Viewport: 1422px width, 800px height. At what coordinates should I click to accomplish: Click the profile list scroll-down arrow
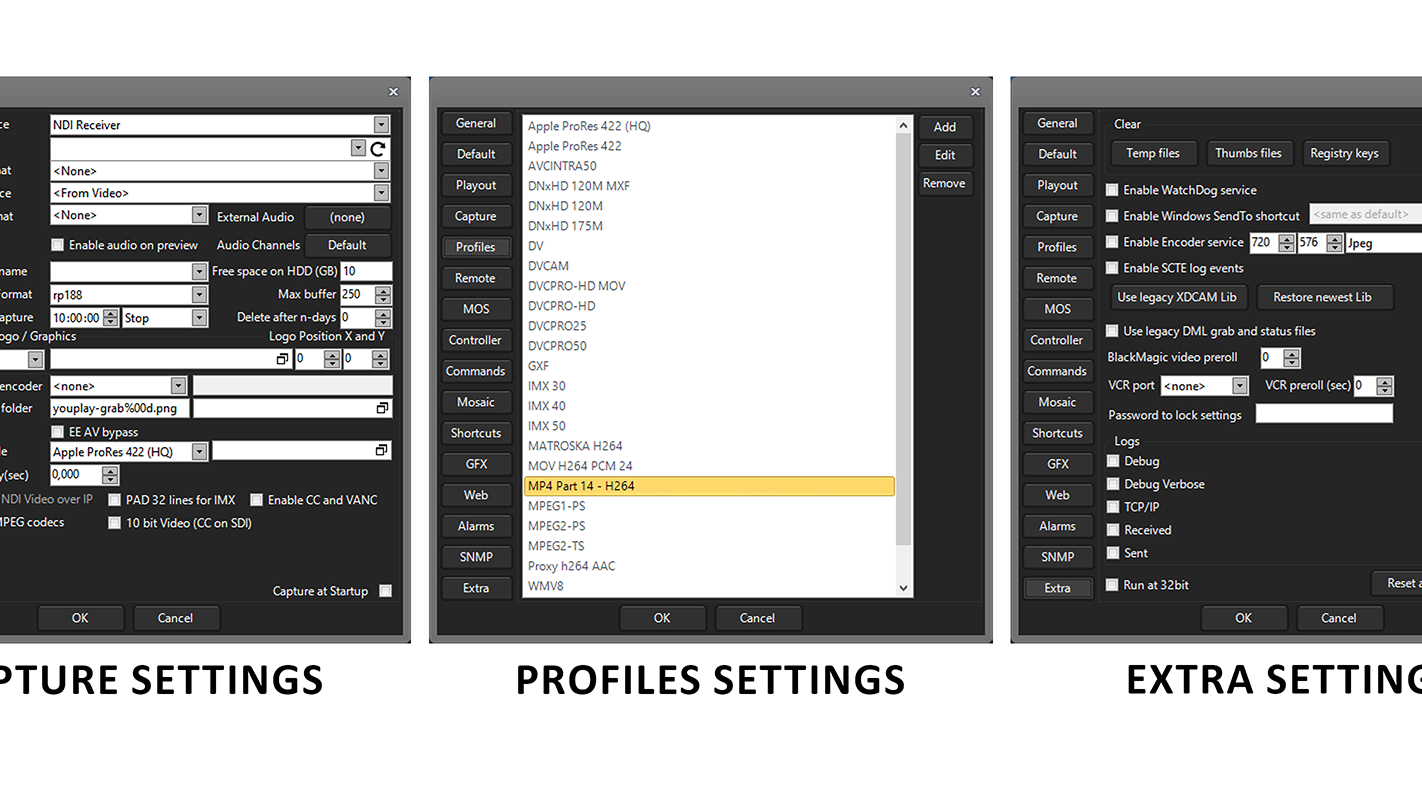(904, 588)
